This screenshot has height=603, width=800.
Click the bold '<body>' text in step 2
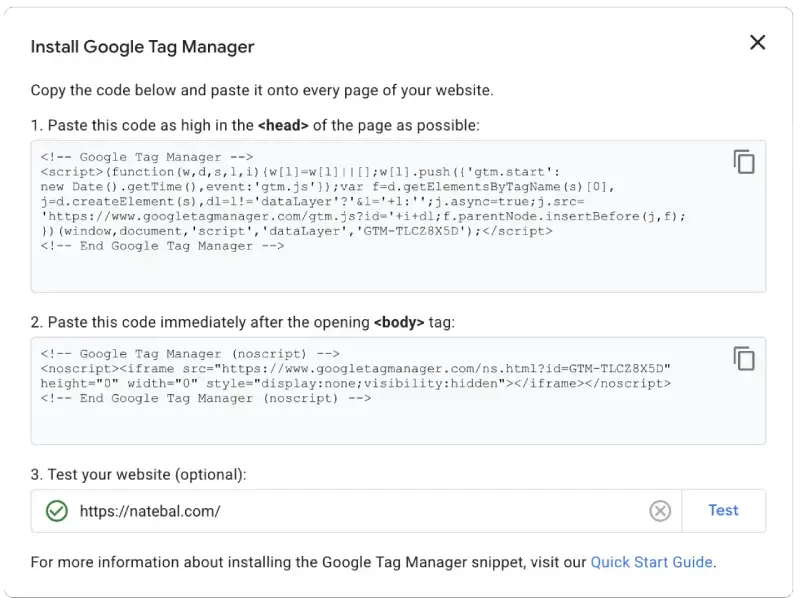pyautogui.click(x=399, y=322)
